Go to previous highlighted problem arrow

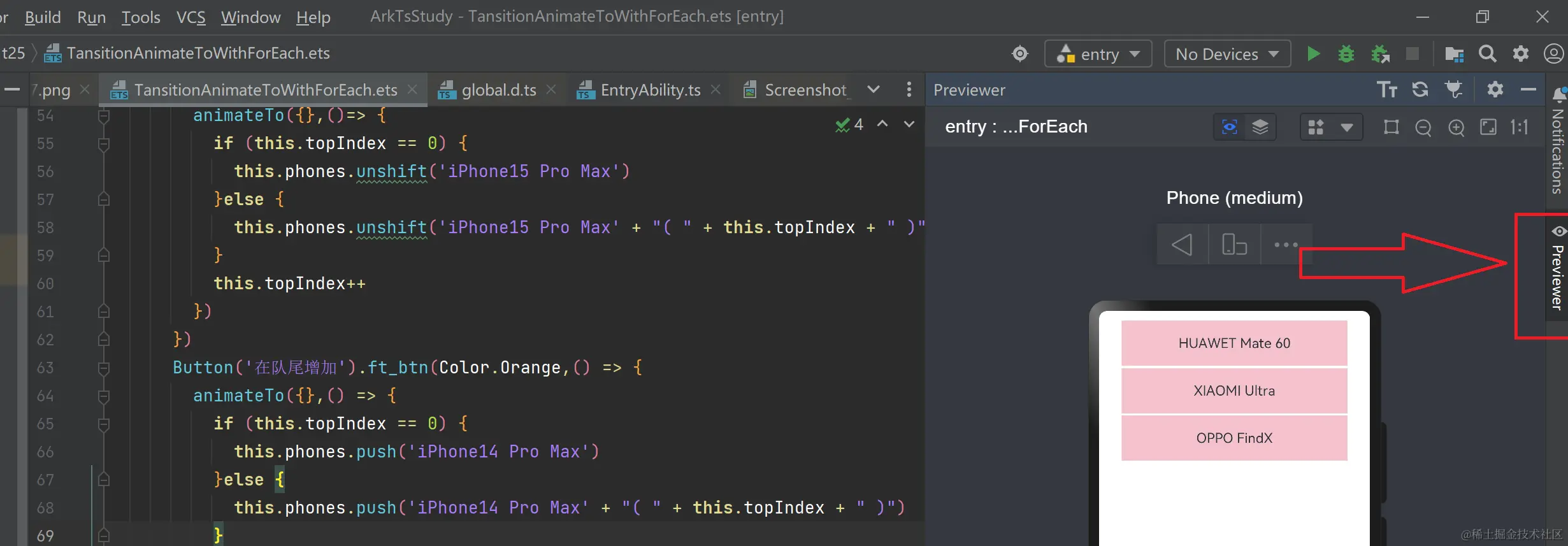click(882, 124)
